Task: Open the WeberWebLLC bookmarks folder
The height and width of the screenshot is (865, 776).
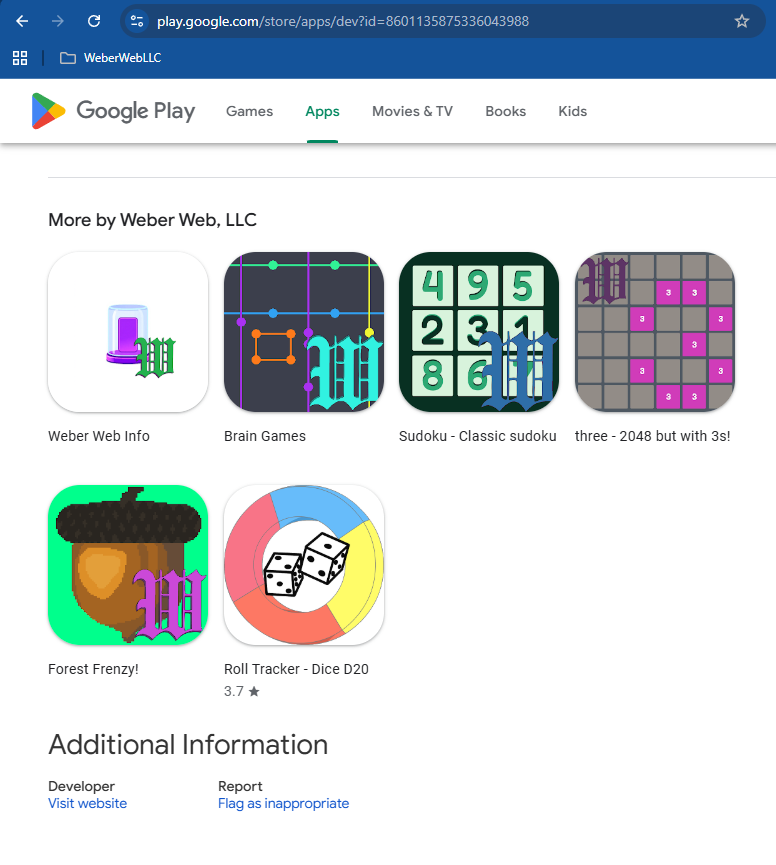Action: (x=110, y=58)
